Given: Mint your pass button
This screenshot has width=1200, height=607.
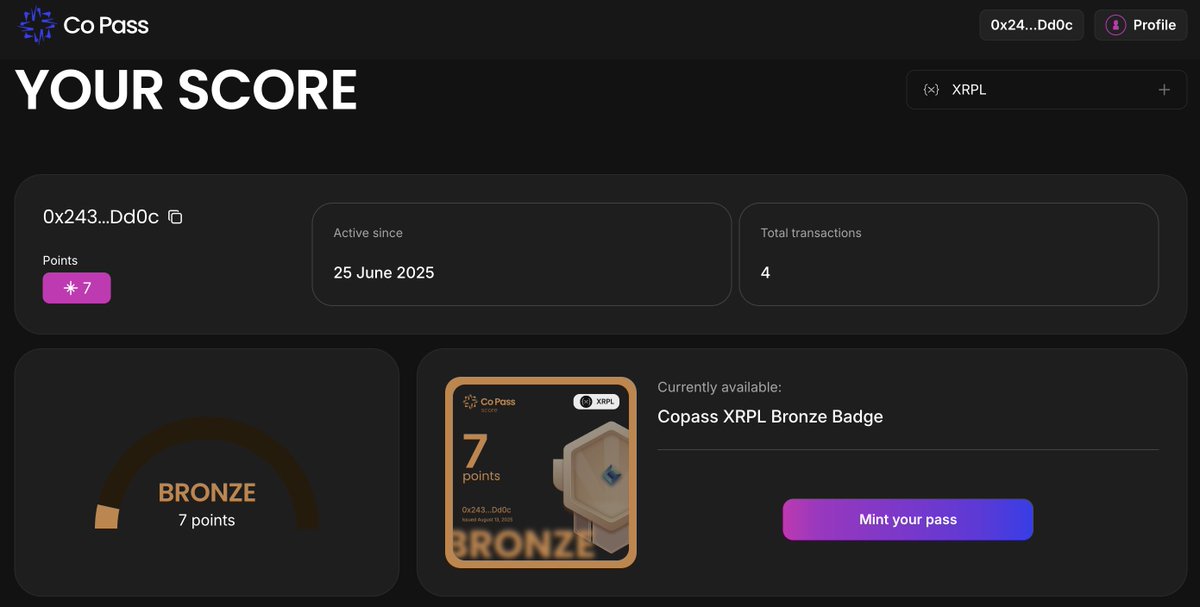Looking at the screenshot, I should [908, 519].
